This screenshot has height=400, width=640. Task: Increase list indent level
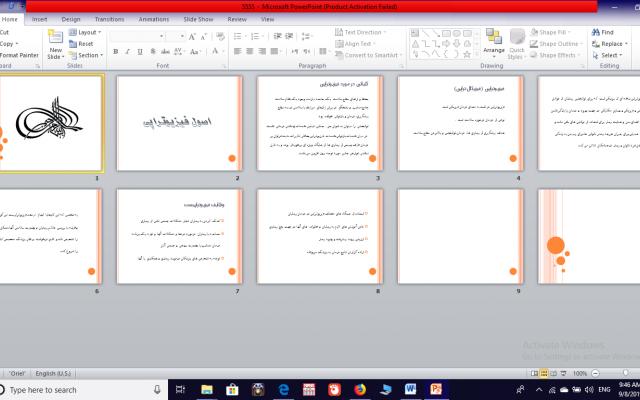[x=289, y=37]
